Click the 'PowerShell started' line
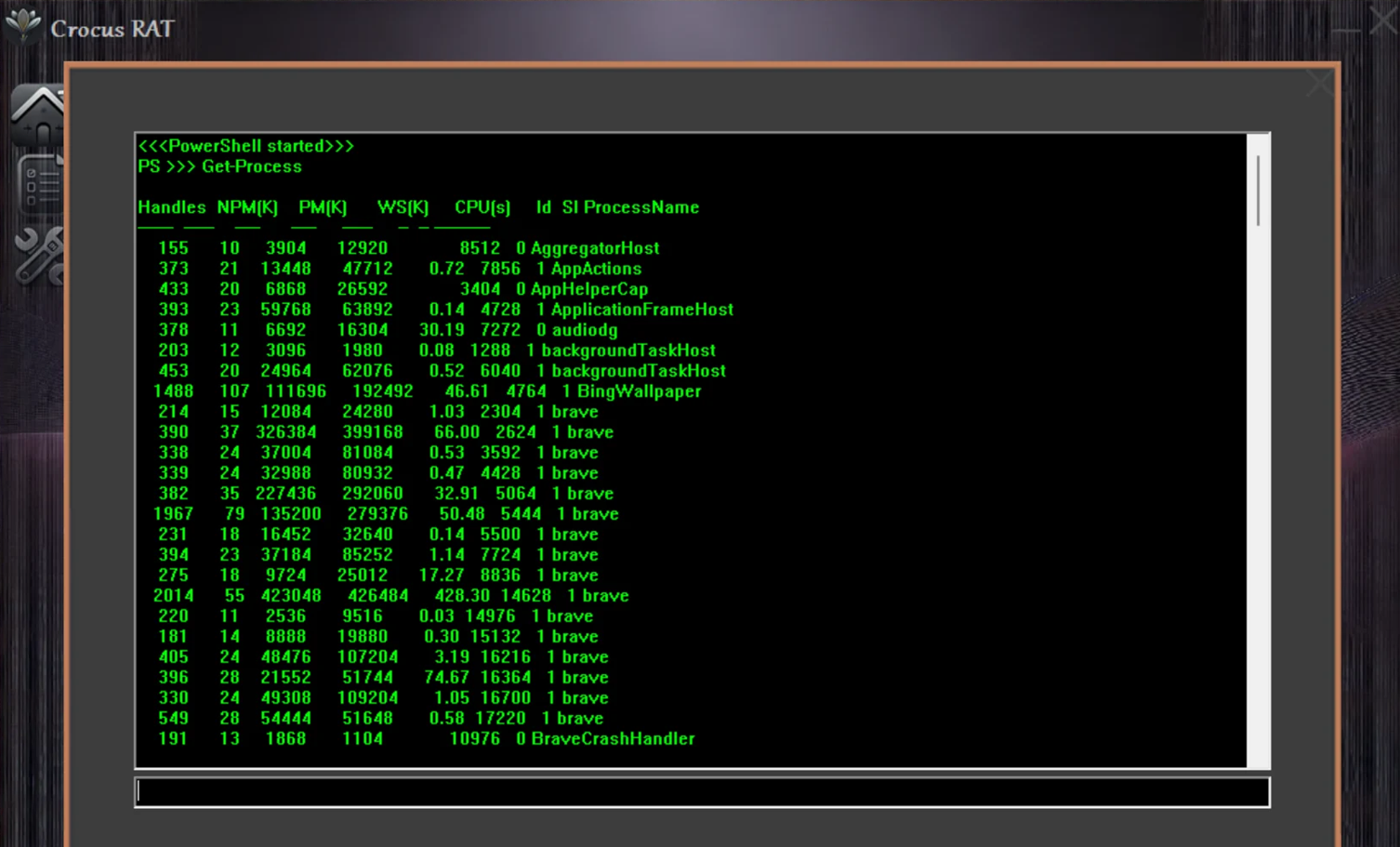Screen dimensions: 1400x847 246,146
